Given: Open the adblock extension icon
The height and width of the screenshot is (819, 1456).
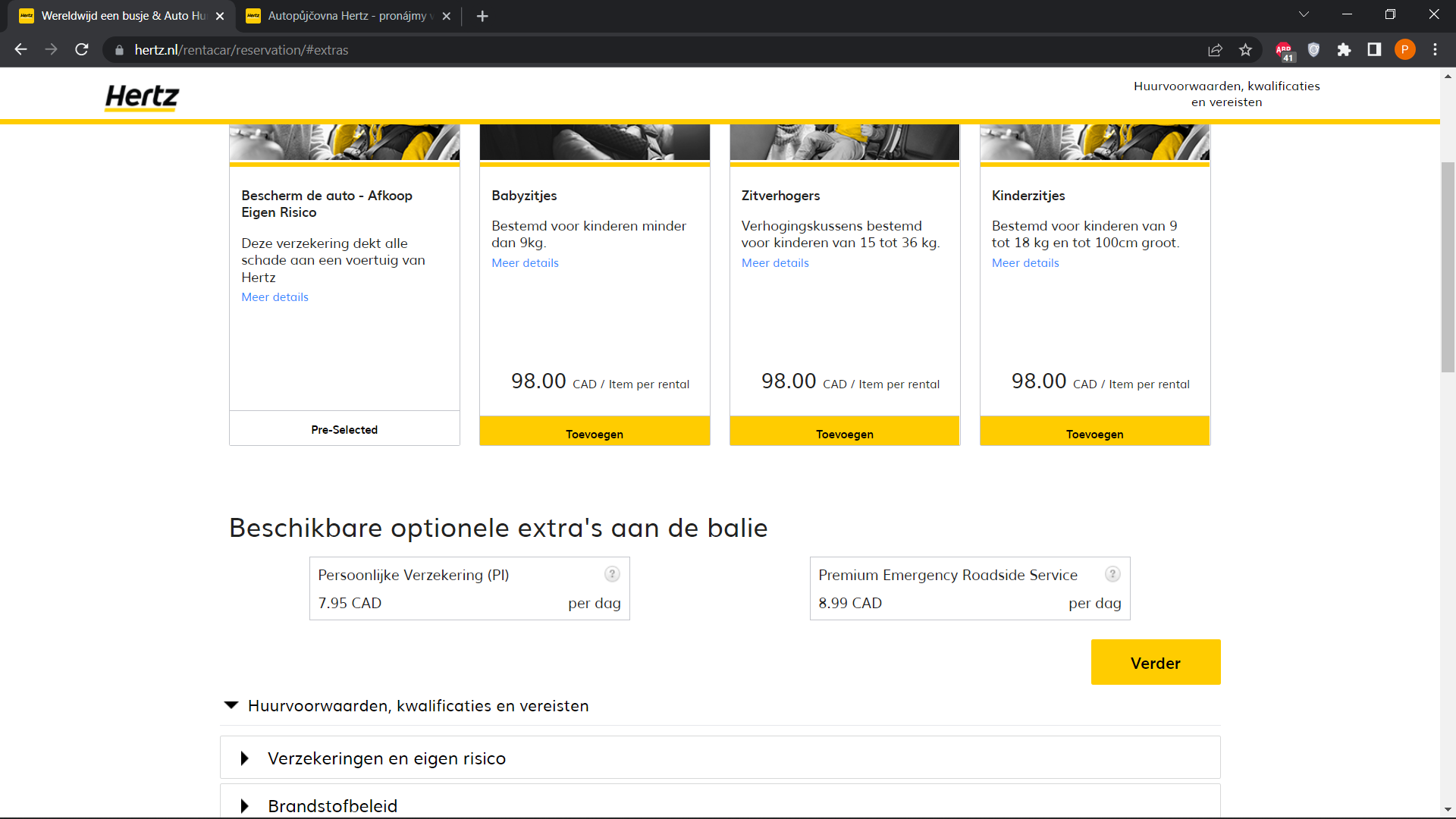Looking at the screenshot, I should click(1284, 50).
